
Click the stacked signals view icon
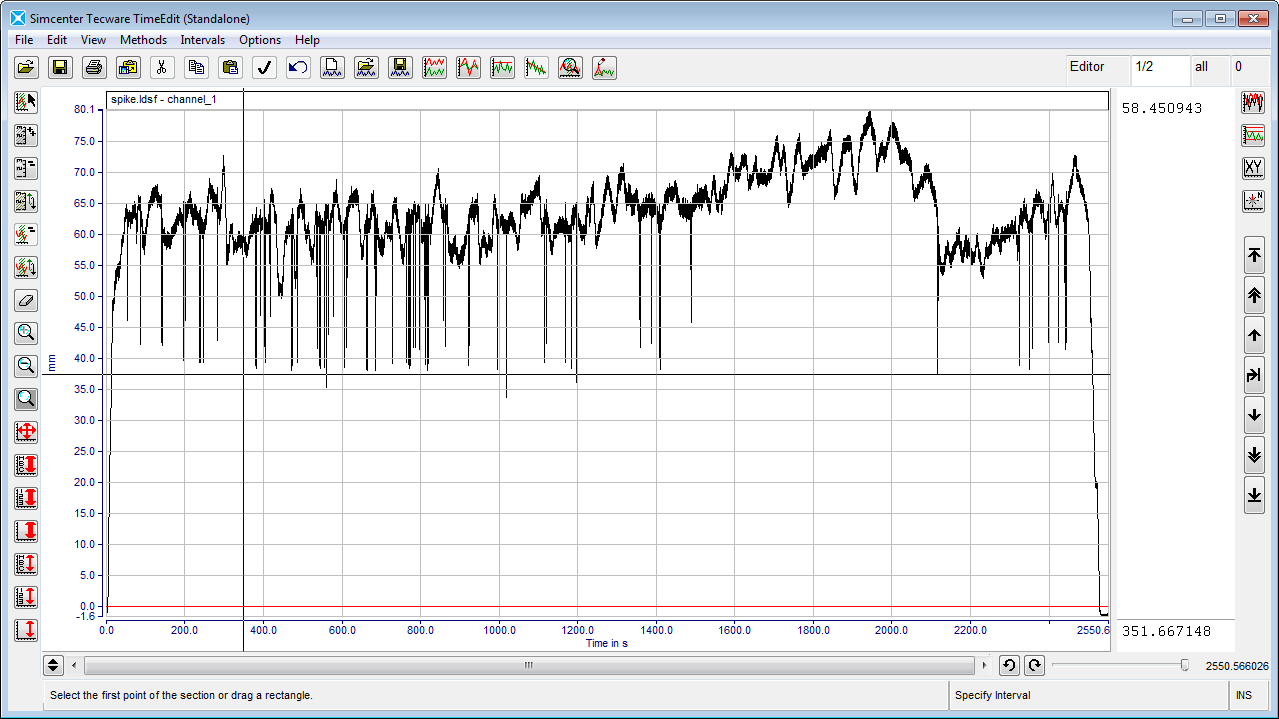(1253, 135)
